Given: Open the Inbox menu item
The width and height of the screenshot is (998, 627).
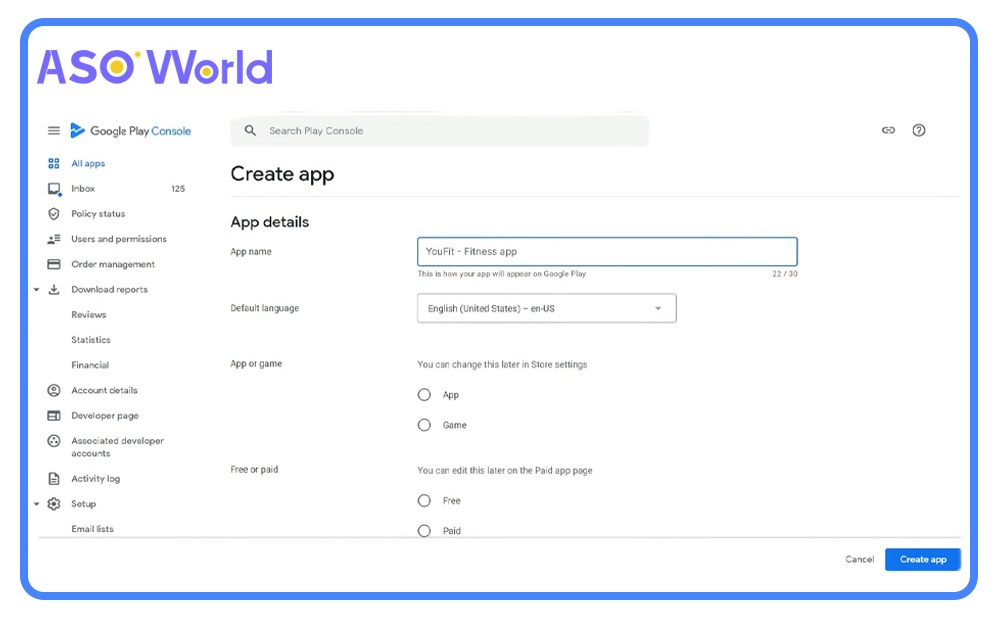Looking at the screenshot, I should pyautogui.click(x=83, y=189).
